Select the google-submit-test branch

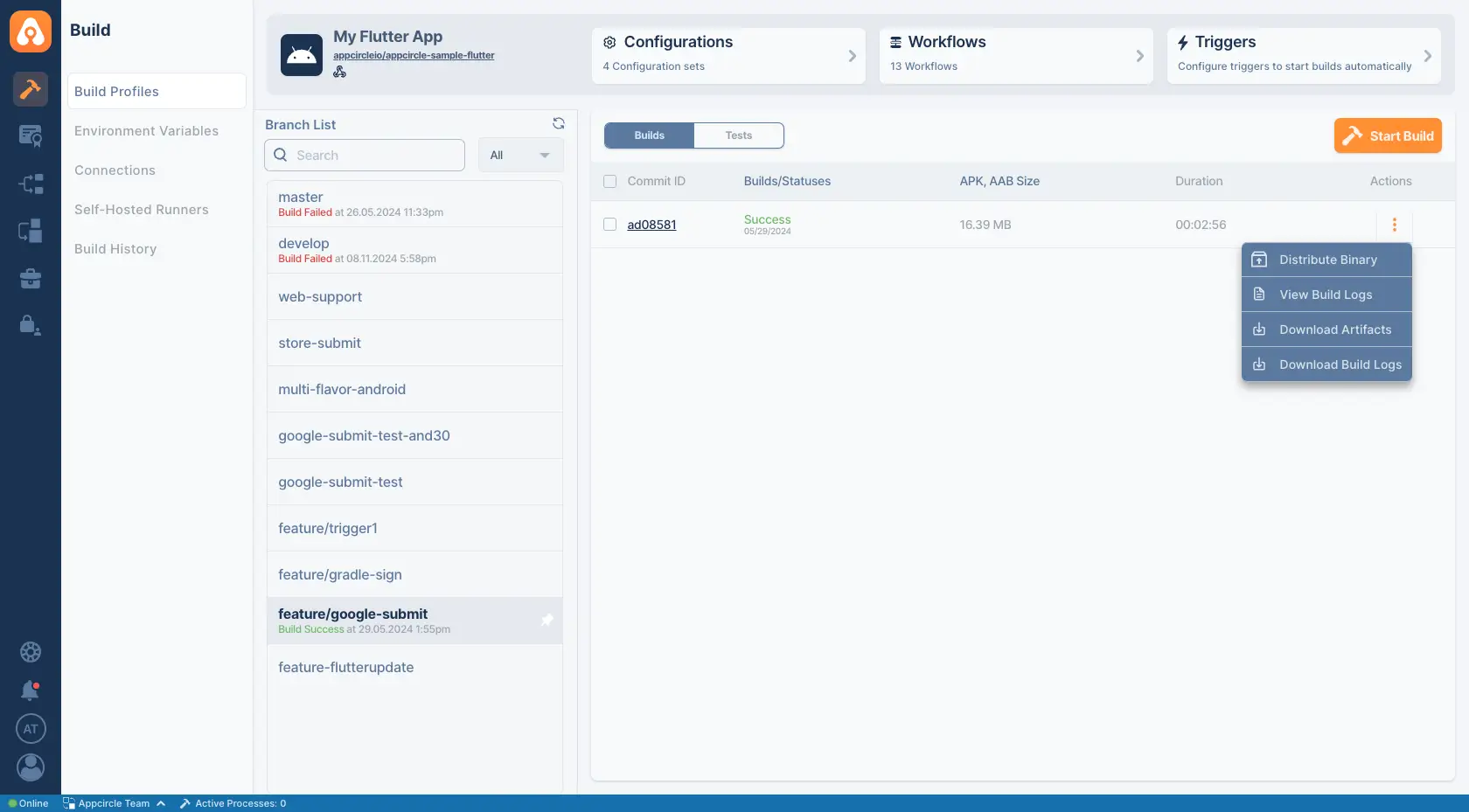pyautogui.click(x=414, y=482)
